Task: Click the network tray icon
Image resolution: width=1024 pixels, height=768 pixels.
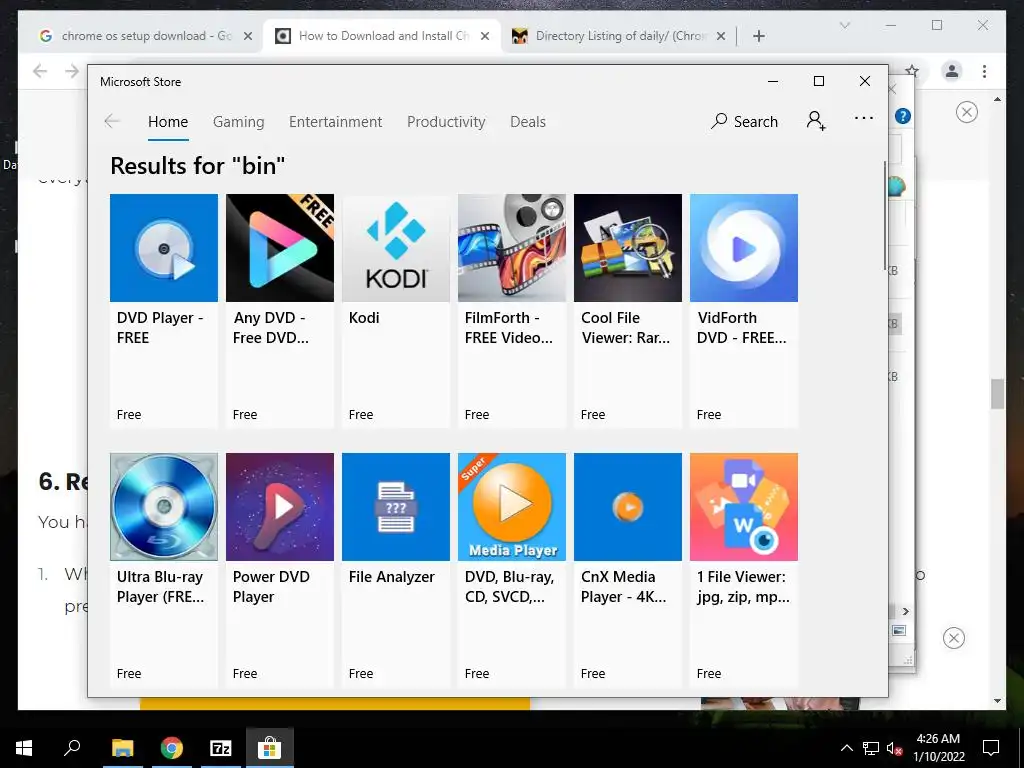Action: pos(870,748)
